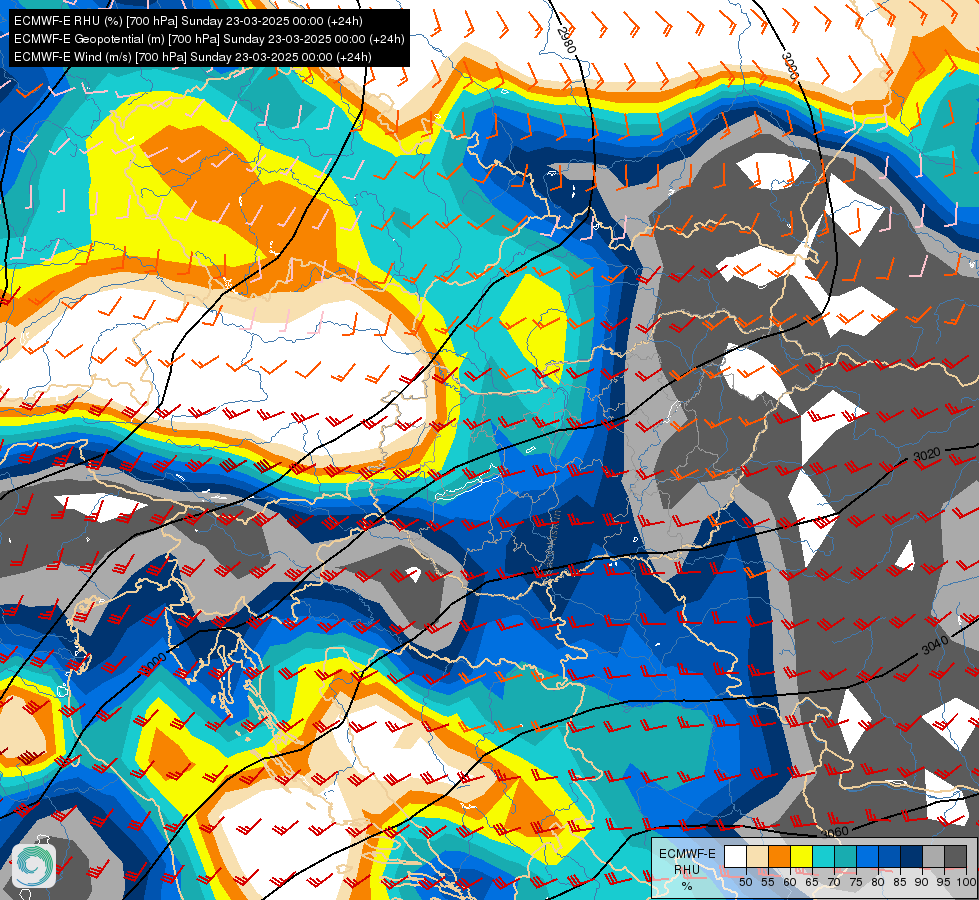This screenshot has width=979, height=900.
Task: Click the legend title ECMWF-E RHU %
Action: [x=687, y=869]
